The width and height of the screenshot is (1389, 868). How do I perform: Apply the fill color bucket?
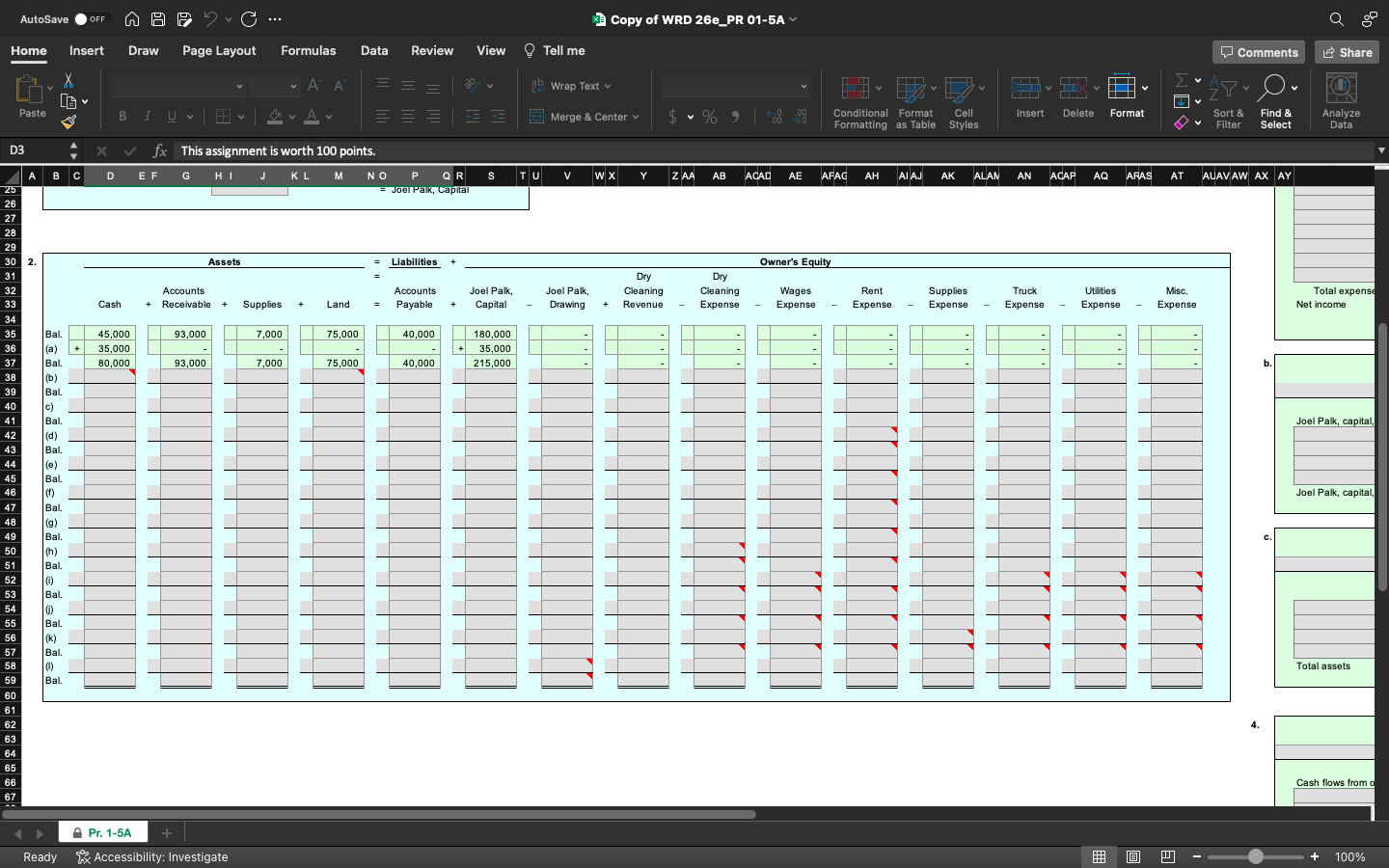[x=275, y=117]
